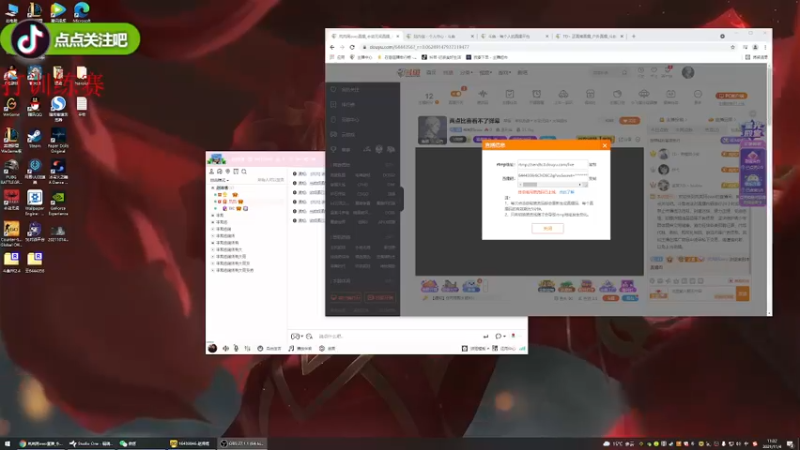The width and height of the screenshot is (800, 450).
Task: Go to 鱼吧 in Douyu navigation
Action: click(x=522, y=72)
